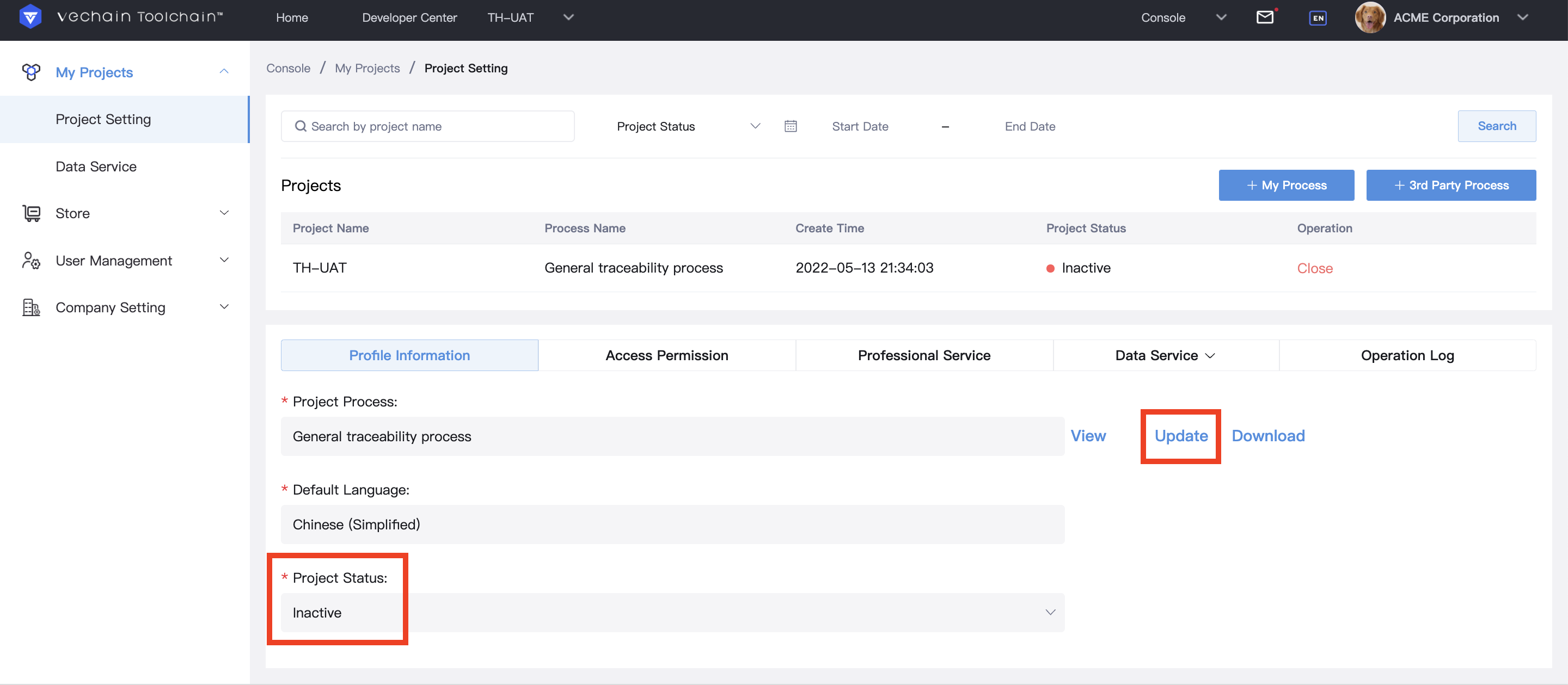Click the + 3rd Party Process button
1568x685 pixels.
point(1450,185)
